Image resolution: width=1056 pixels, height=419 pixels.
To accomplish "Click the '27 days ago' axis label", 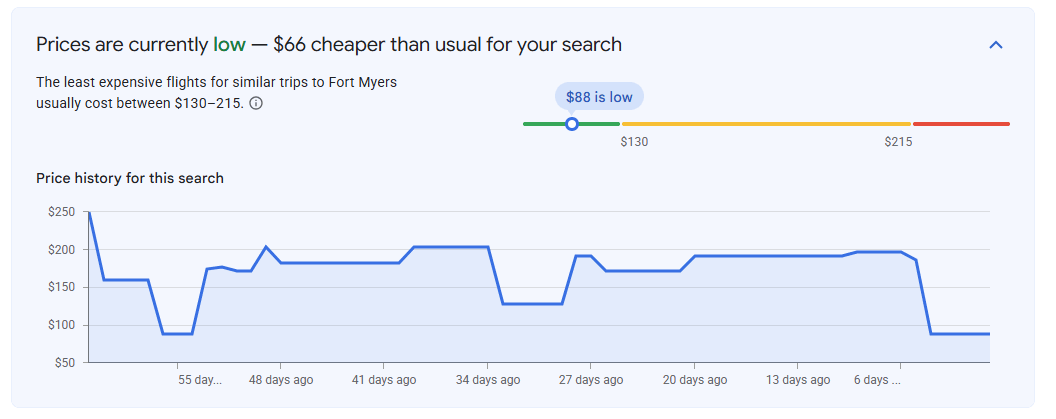I will click(x=591, y=380).
